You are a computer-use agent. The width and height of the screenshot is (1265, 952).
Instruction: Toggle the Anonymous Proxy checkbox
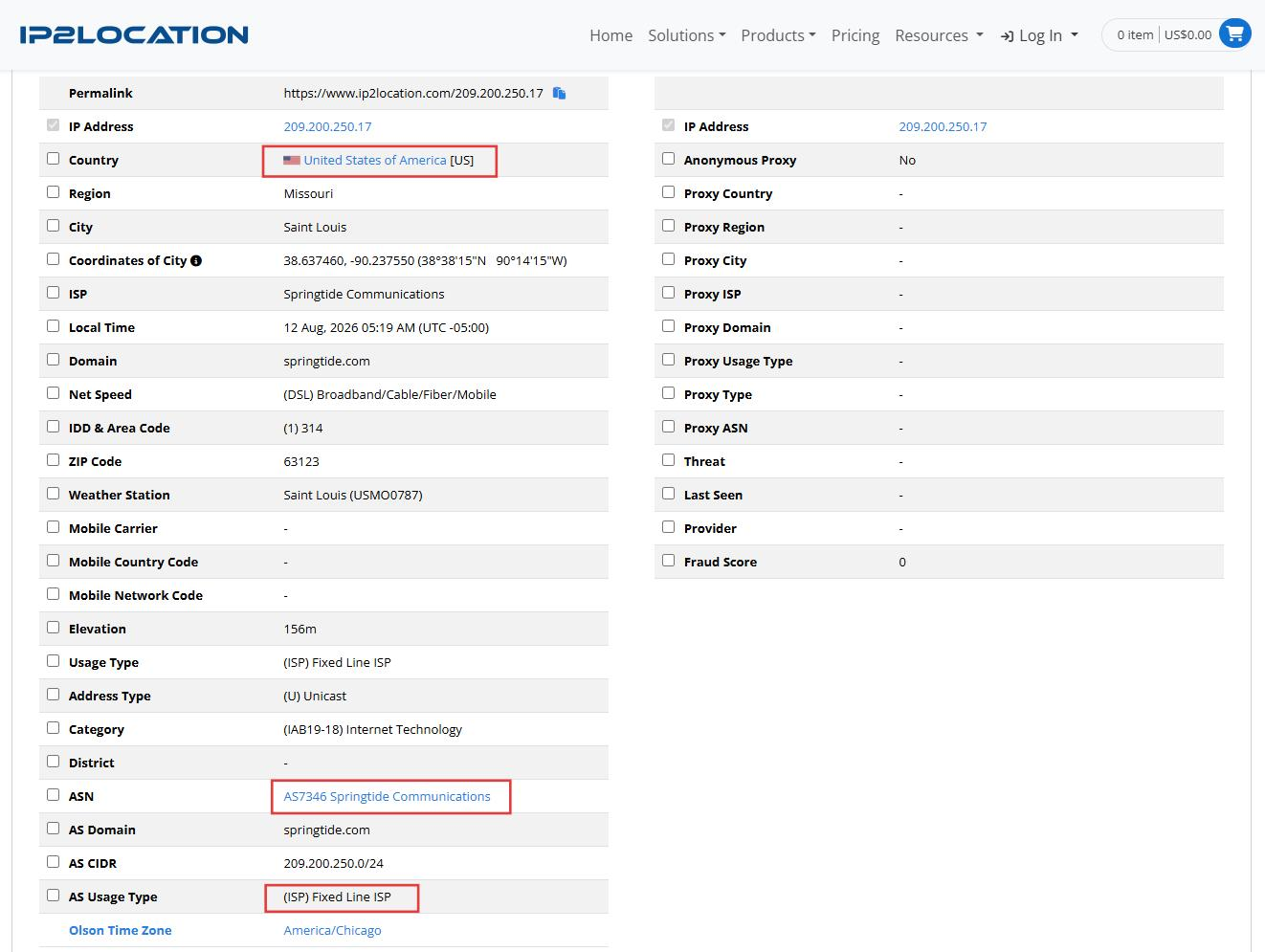669,159
